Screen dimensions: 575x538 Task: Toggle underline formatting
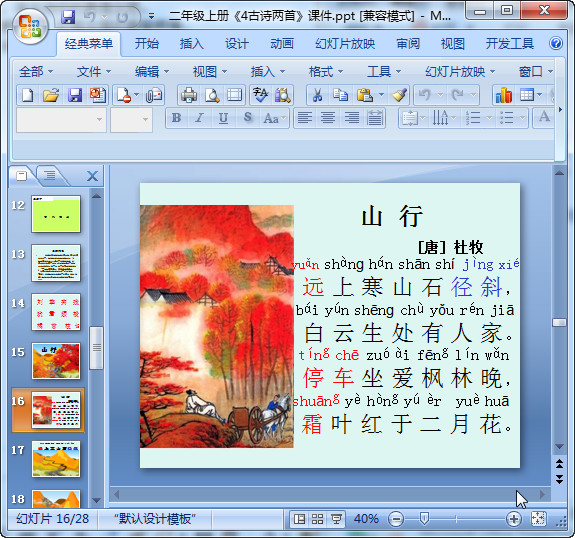coord(223,118)
